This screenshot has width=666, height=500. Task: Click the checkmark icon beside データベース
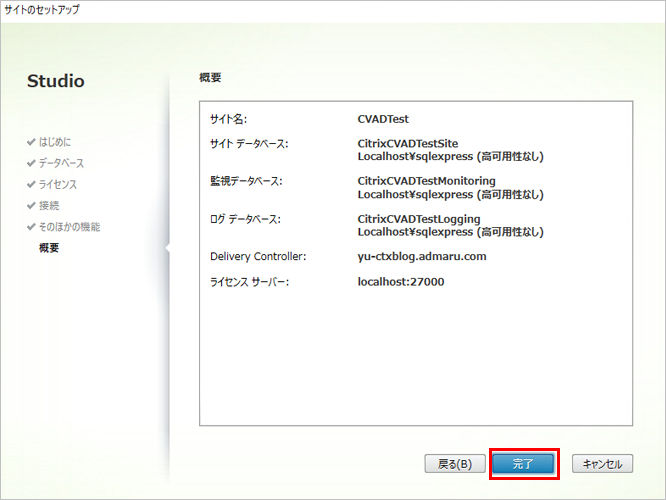pos(31,163)
